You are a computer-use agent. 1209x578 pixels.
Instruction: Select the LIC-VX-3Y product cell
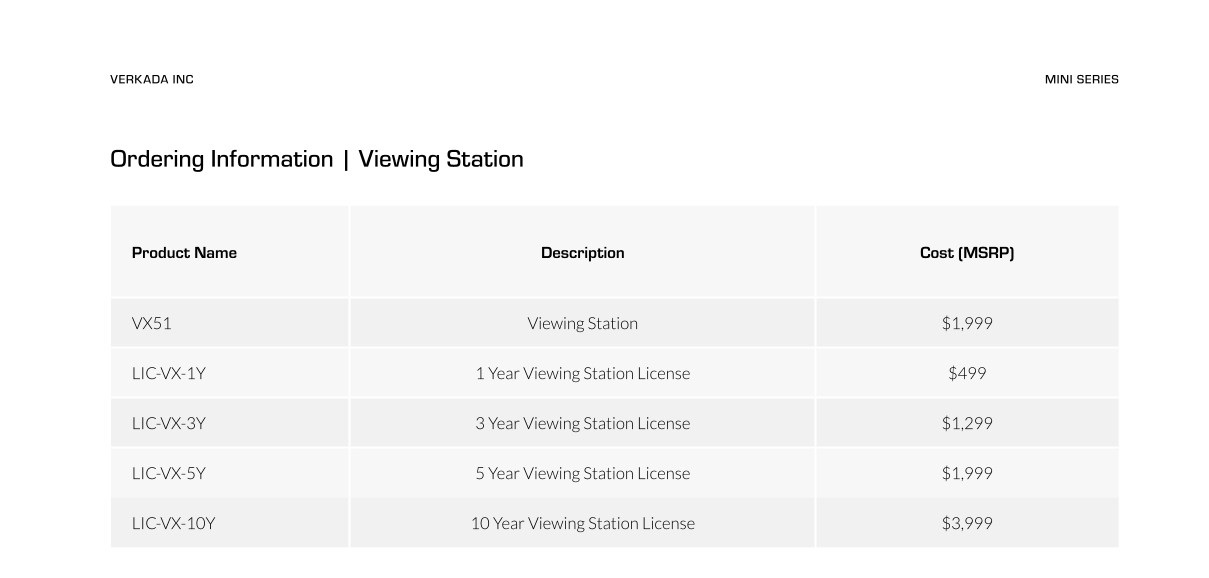(168, 423)
